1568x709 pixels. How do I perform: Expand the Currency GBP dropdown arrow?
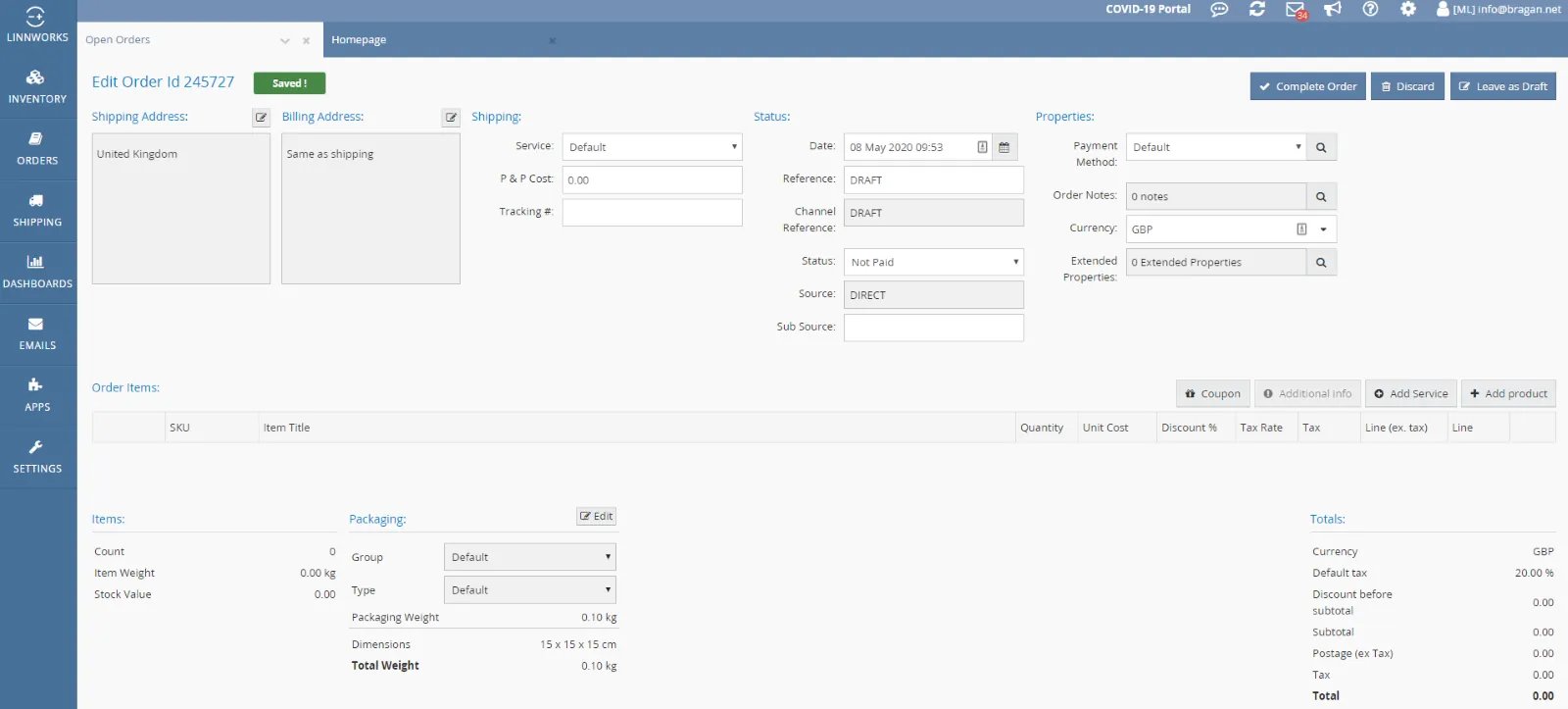click(1323, 229)
